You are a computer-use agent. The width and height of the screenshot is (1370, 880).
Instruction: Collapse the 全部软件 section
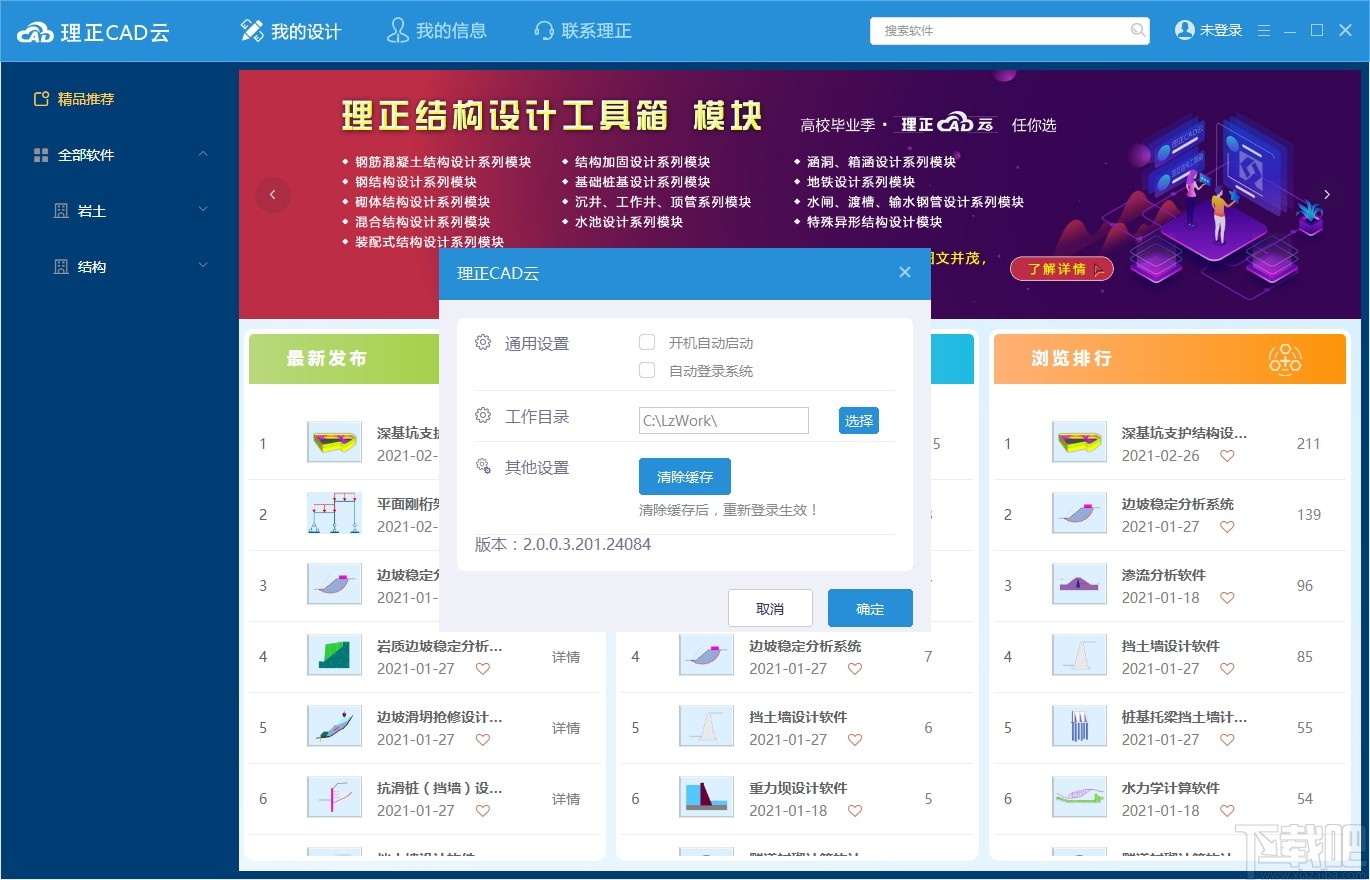[203, 155]
